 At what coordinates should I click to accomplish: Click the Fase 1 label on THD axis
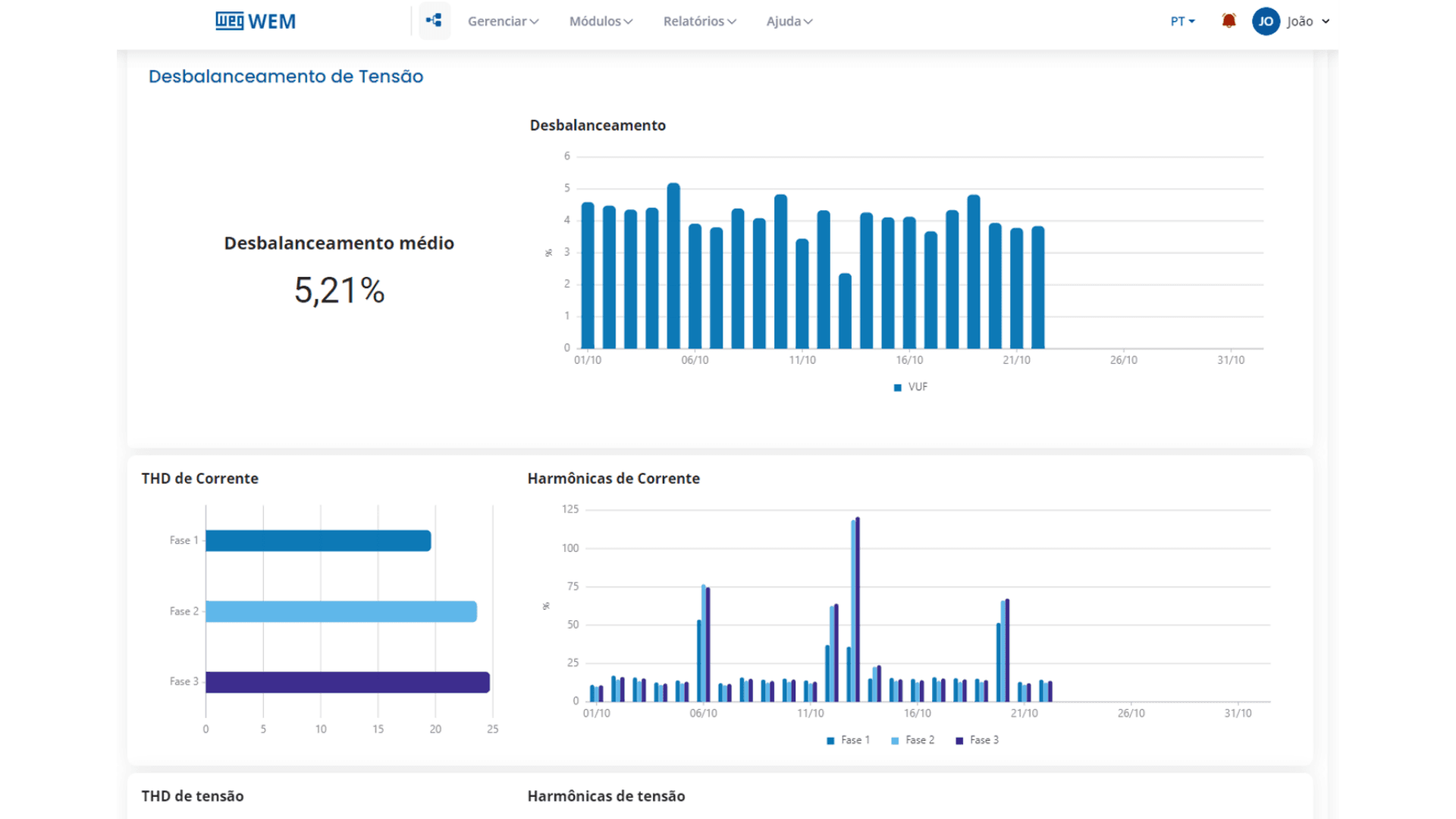tap(184, 541)
